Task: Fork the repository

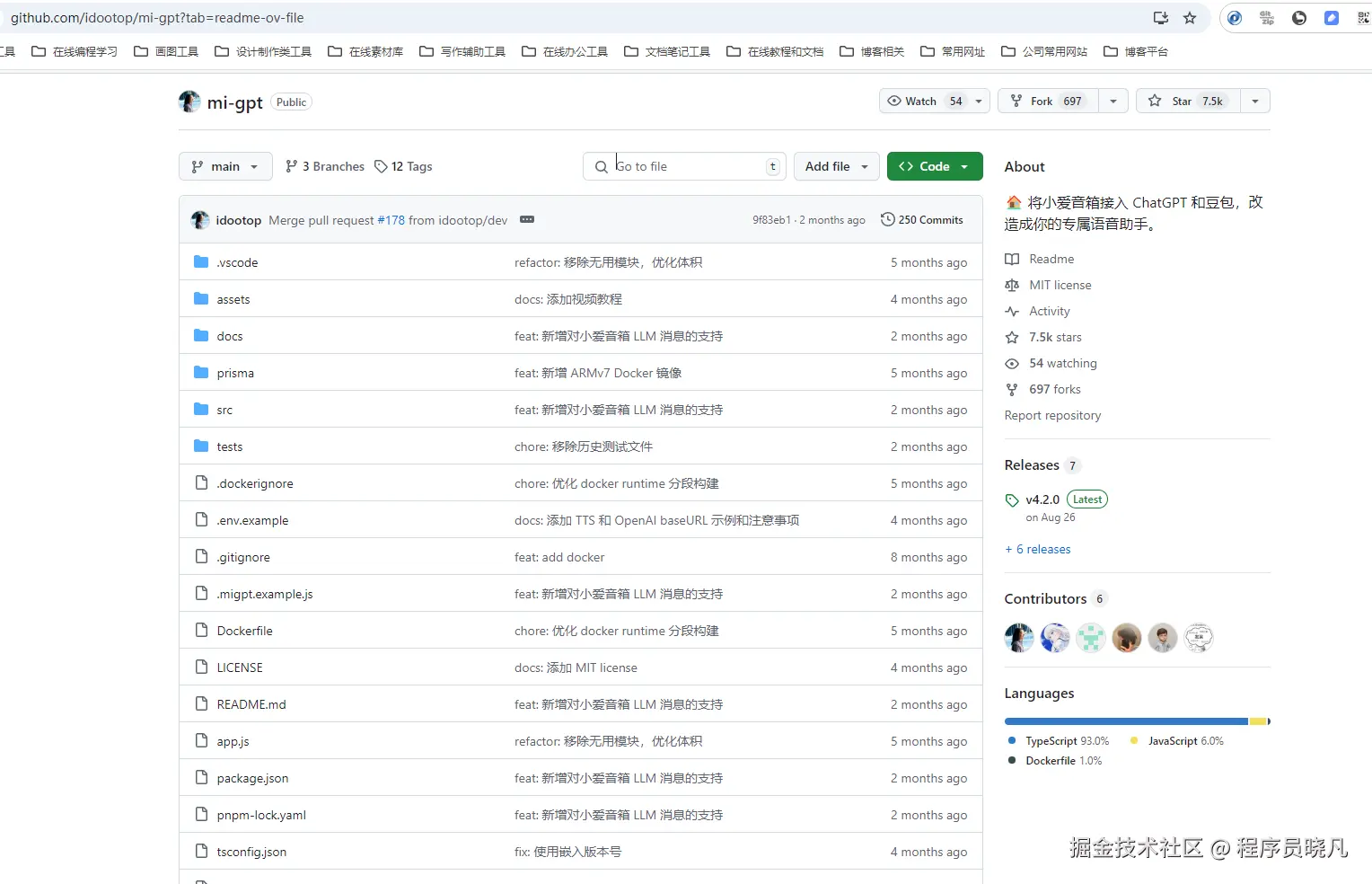Action: click(1048, 101)
